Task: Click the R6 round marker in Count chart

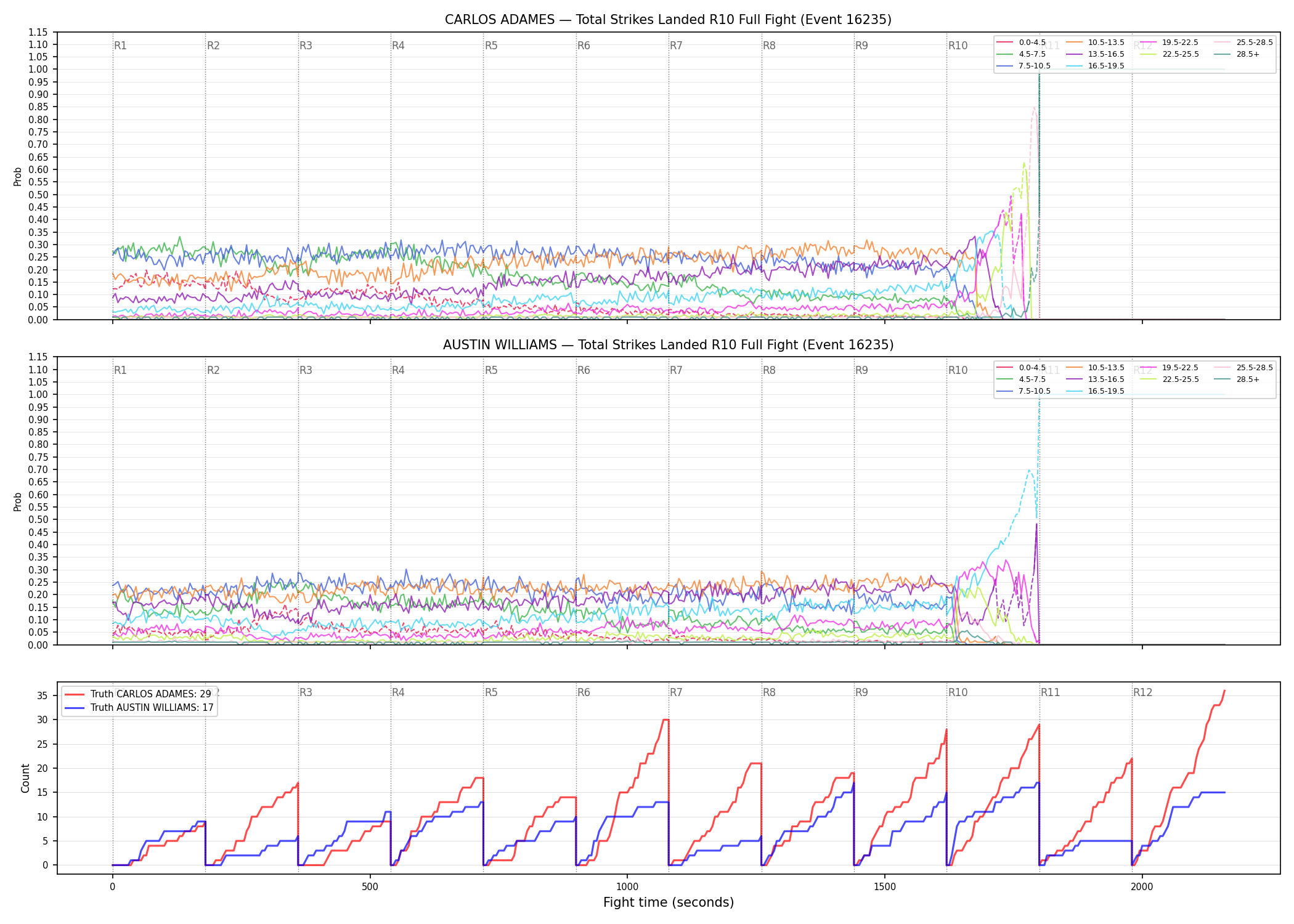Action: (584, 692)
